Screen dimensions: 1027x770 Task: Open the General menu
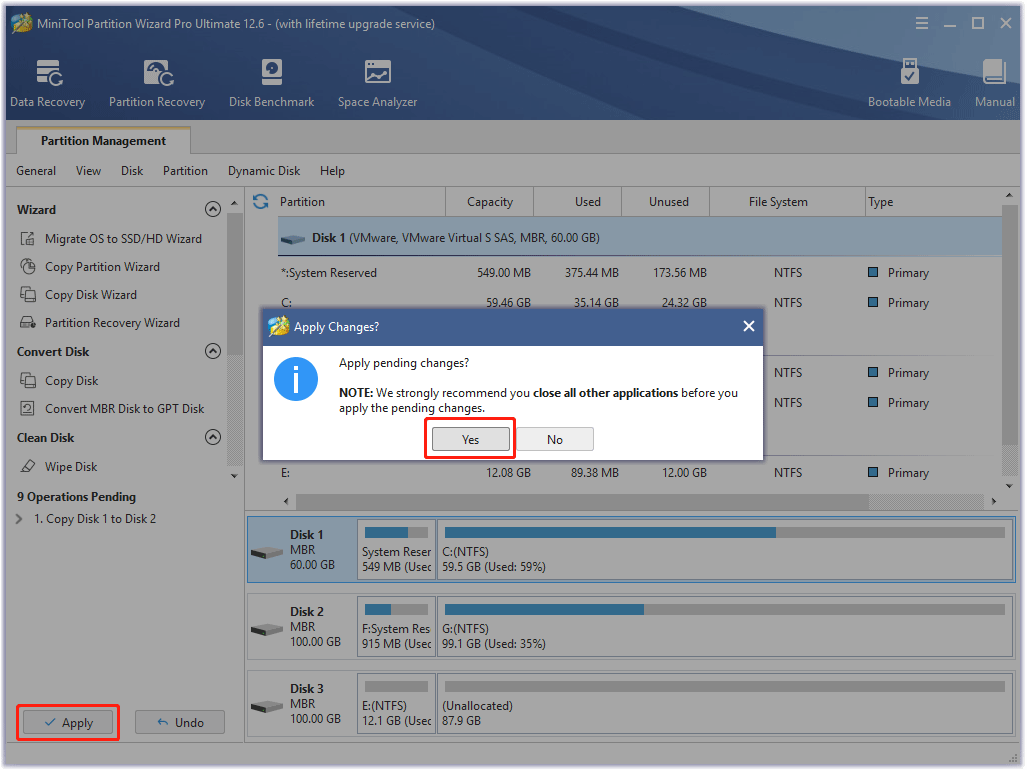(x=36, y=171)
